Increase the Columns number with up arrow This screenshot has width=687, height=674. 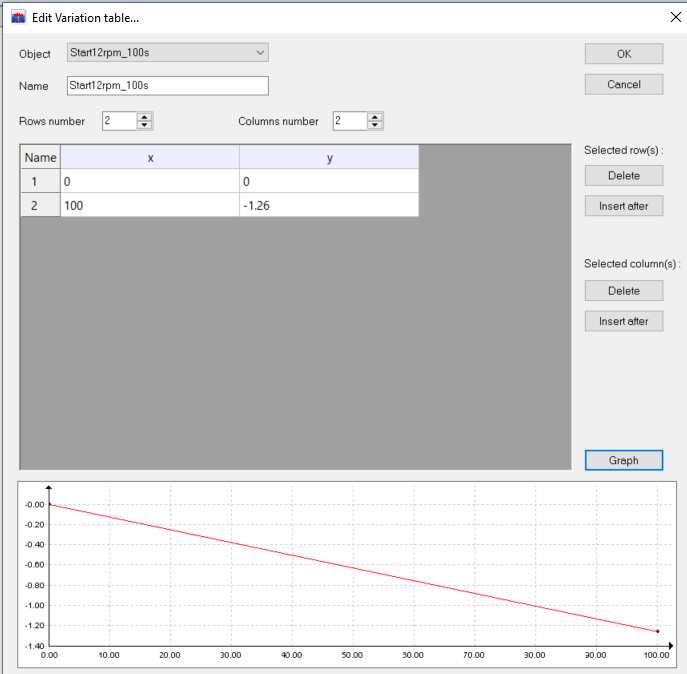375,117
